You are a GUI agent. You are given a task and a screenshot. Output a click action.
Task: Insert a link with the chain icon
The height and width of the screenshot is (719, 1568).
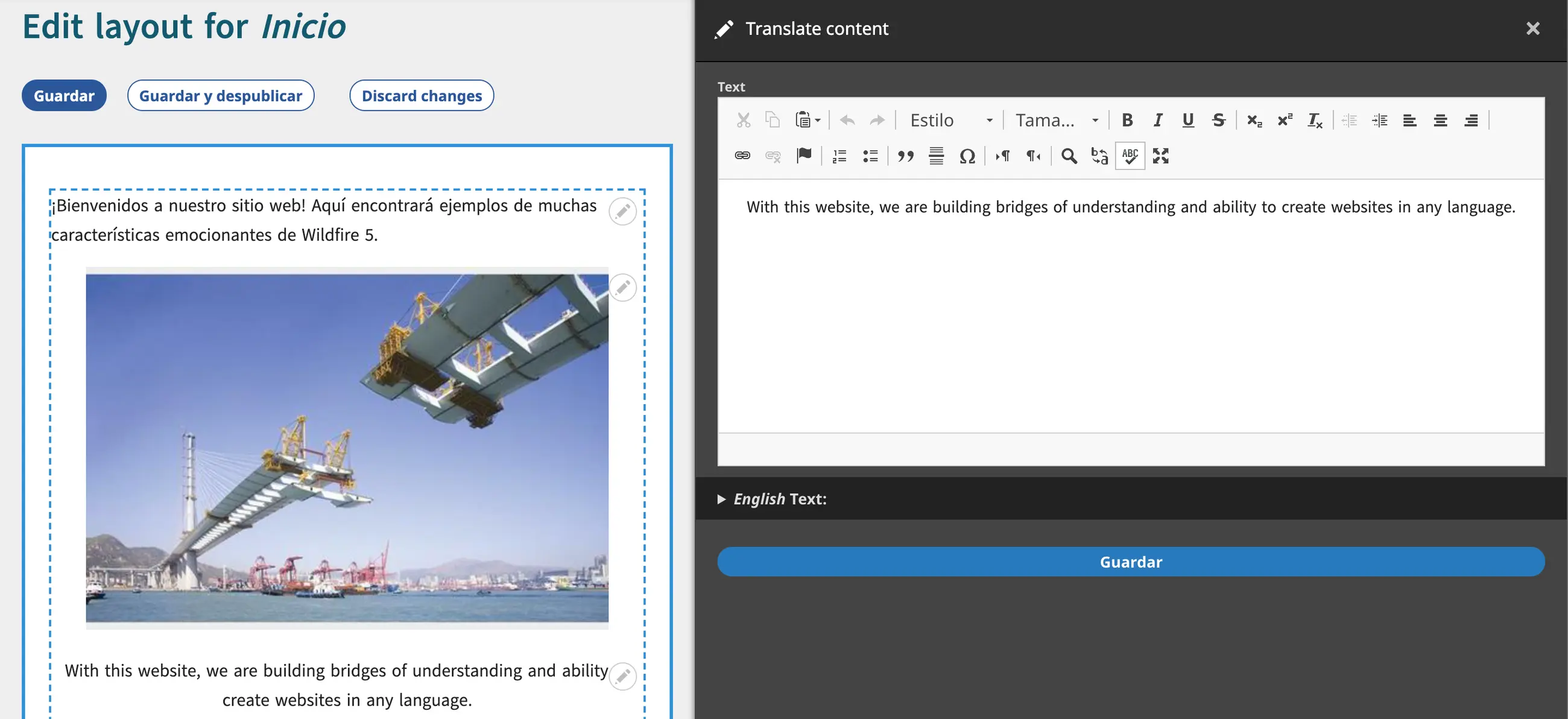[742, 156]
